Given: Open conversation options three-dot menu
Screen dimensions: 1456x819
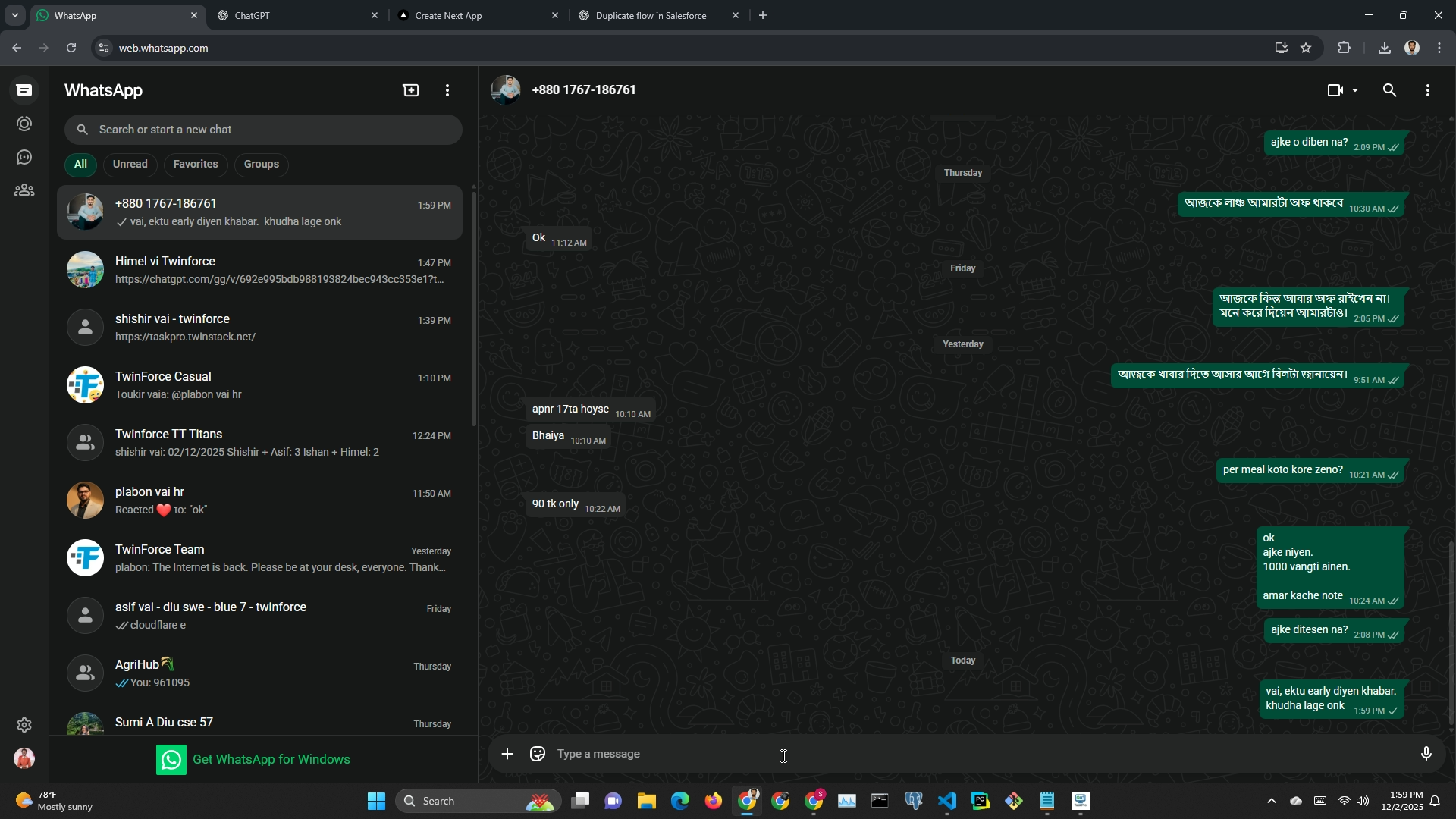Looking at the screenshot, I should [1428, 90].
